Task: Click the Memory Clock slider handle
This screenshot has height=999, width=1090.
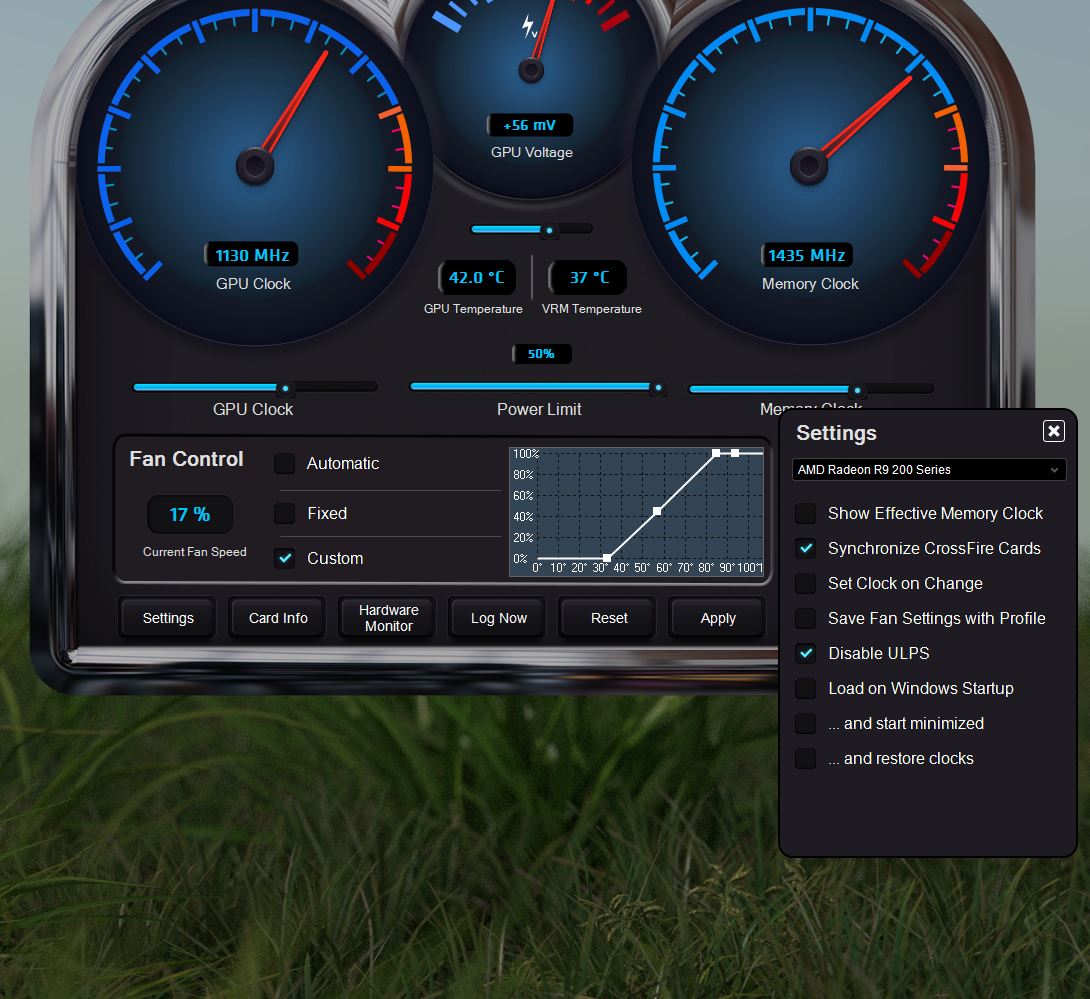Action: pos(857,390)
